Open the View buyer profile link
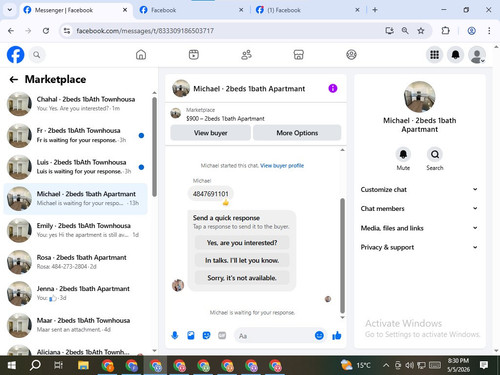Image resolution: width=500 pixels, height=375 pixels. (282, 166)
